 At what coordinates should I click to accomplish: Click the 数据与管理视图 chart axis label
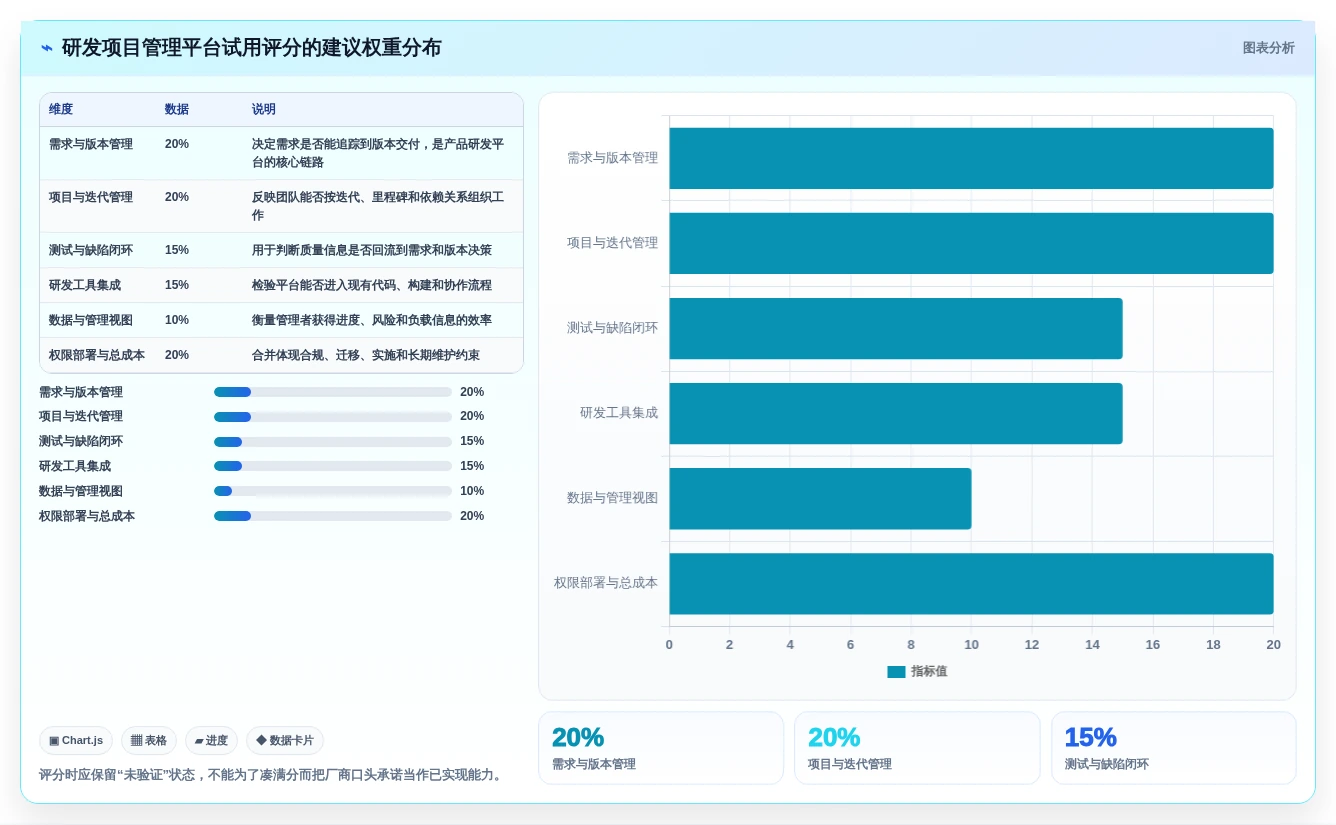pos(612,498)
